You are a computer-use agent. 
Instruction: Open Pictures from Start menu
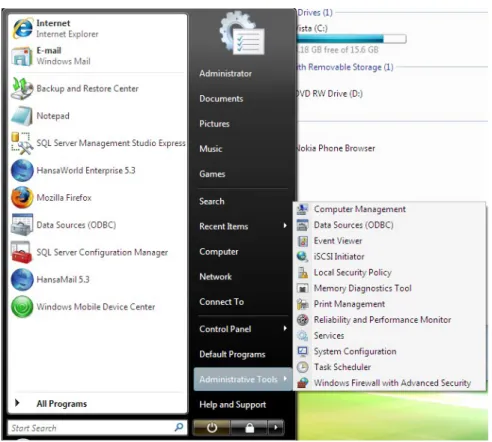pos(214,124)
